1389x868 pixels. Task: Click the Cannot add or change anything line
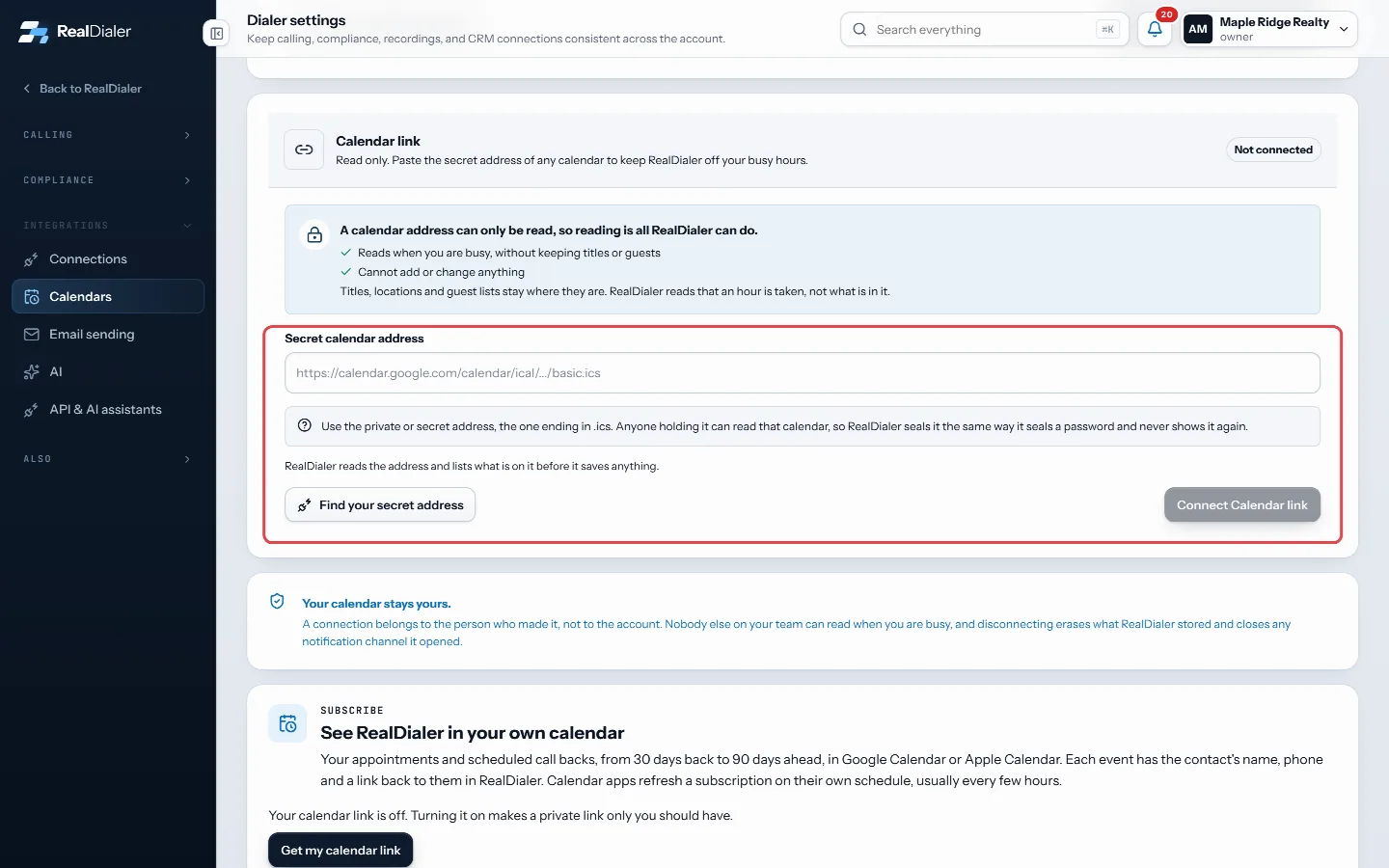click(x=441, y=272)
